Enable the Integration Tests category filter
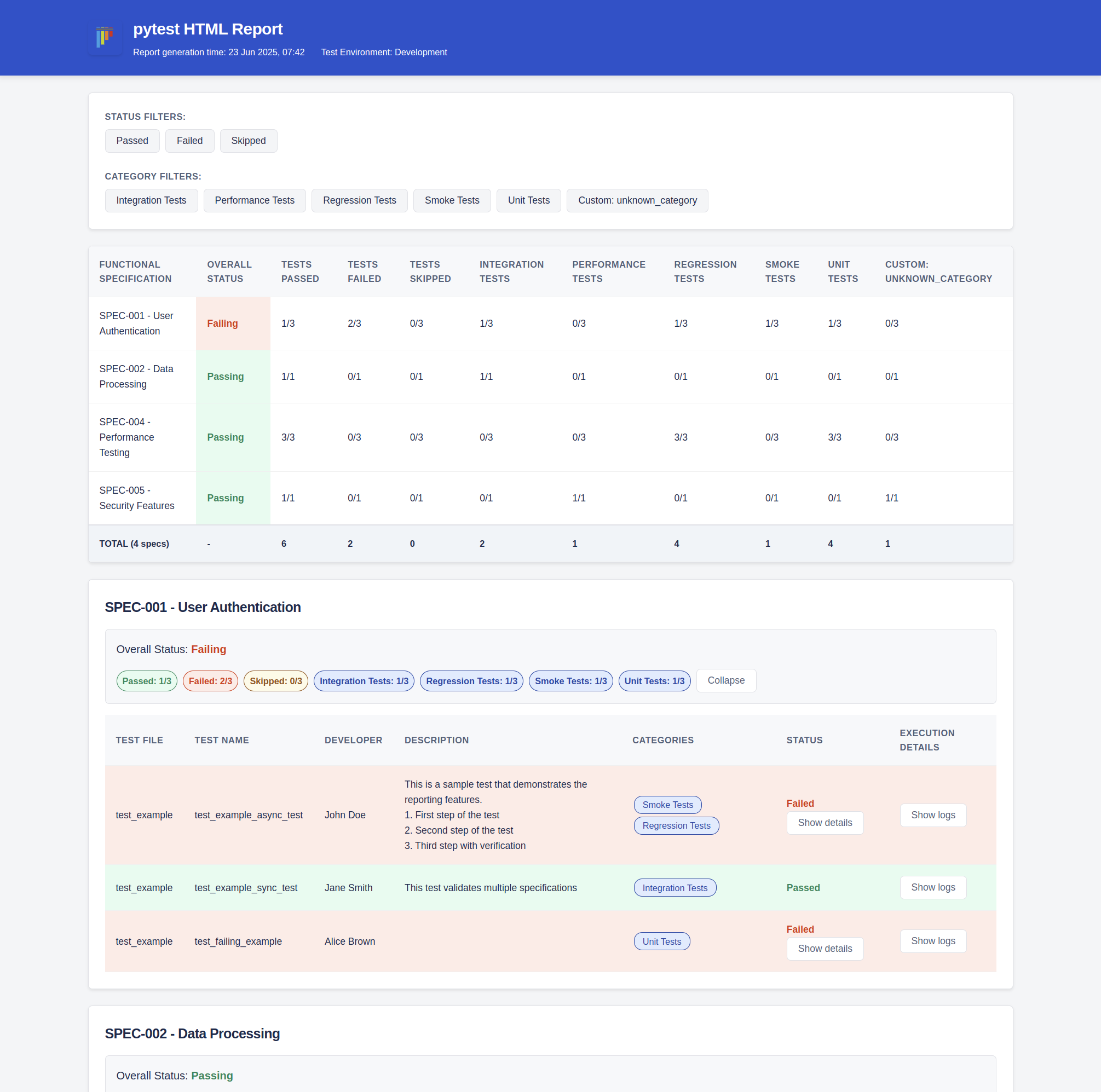This screenshot has width=1101, height=1092. [x=151, y=200]
